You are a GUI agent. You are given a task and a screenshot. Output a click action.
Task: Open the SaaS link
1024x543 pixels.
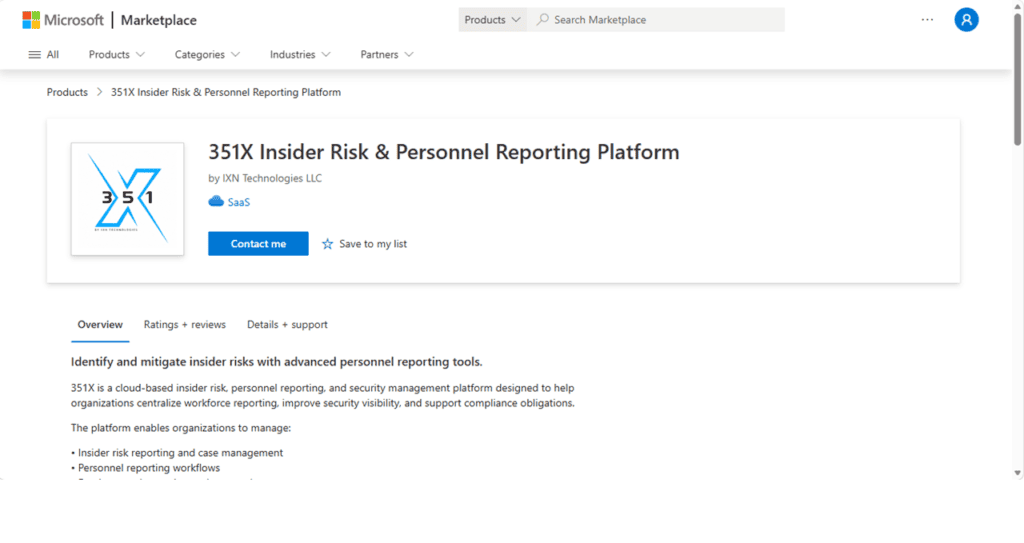[239, 203]
